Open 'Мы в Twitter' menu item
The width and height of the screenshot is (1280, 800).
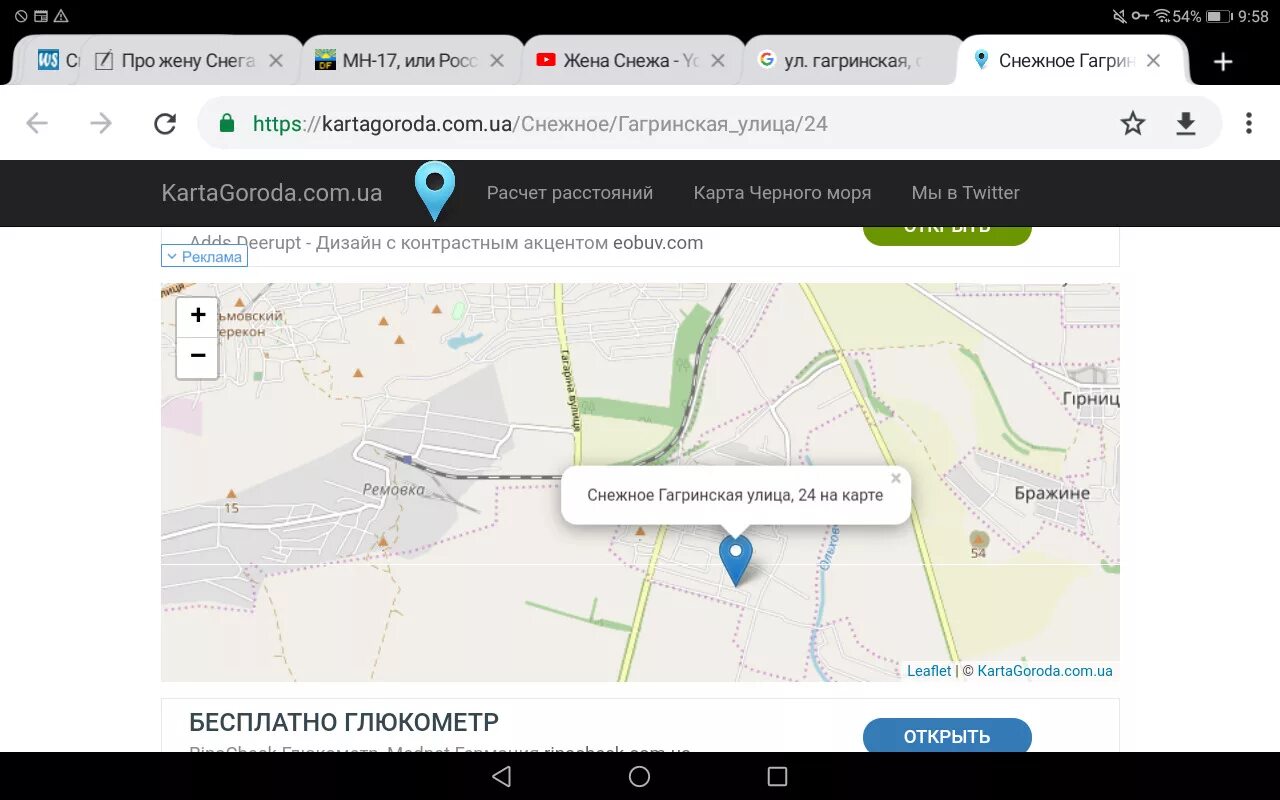tap(966, 193)
